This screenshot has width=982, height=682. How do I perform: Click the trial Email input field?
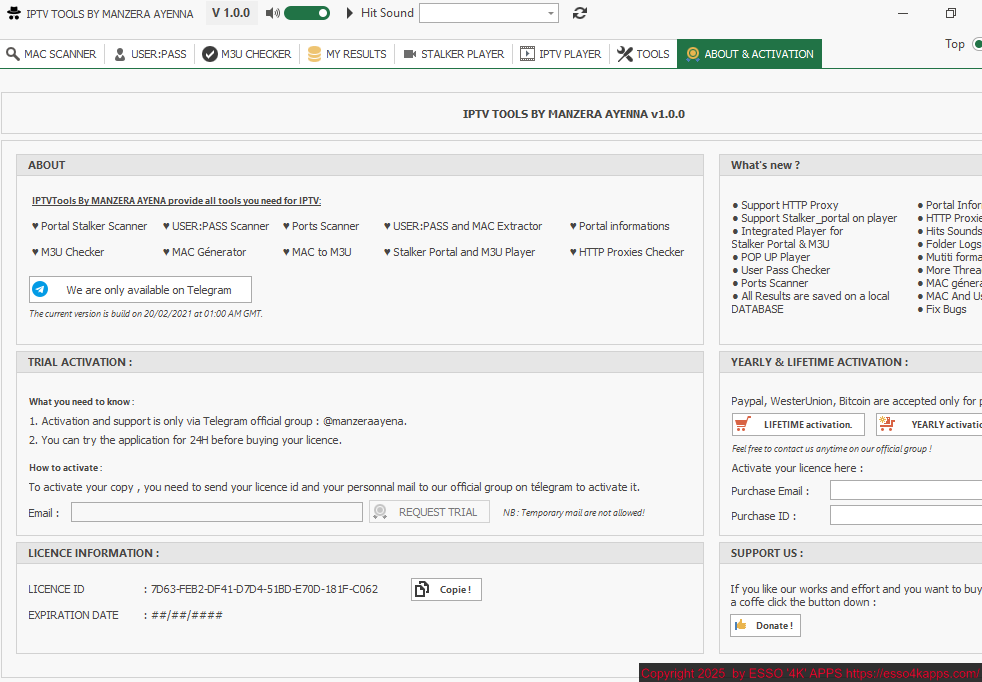[x=217, y=512]
